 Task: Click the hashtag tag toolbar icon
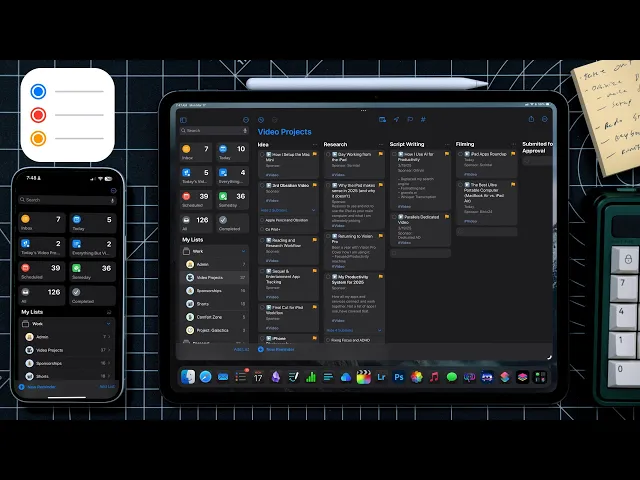[x=423, y=119]
